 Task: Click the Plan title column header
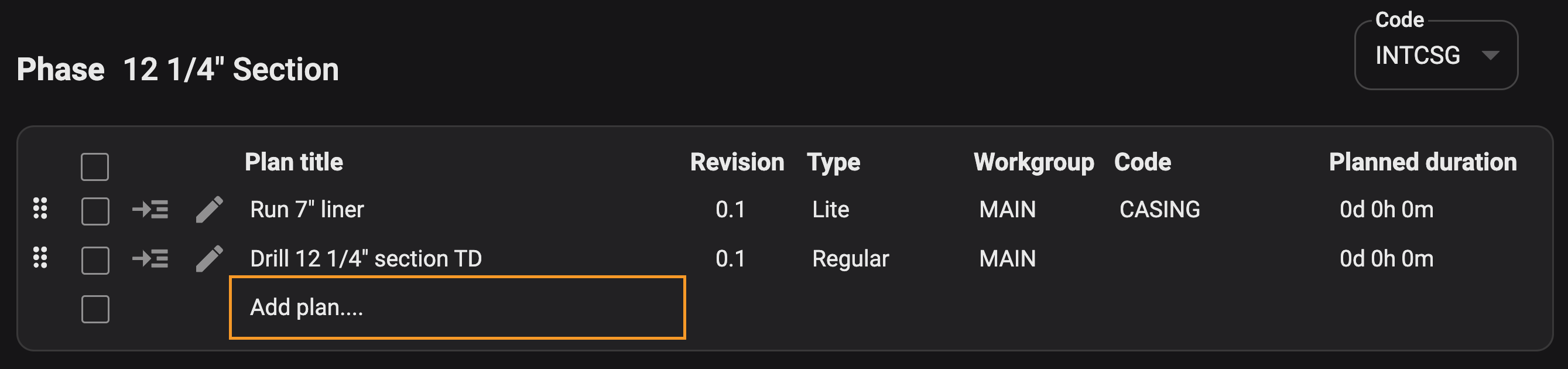[x=294, y=163]
